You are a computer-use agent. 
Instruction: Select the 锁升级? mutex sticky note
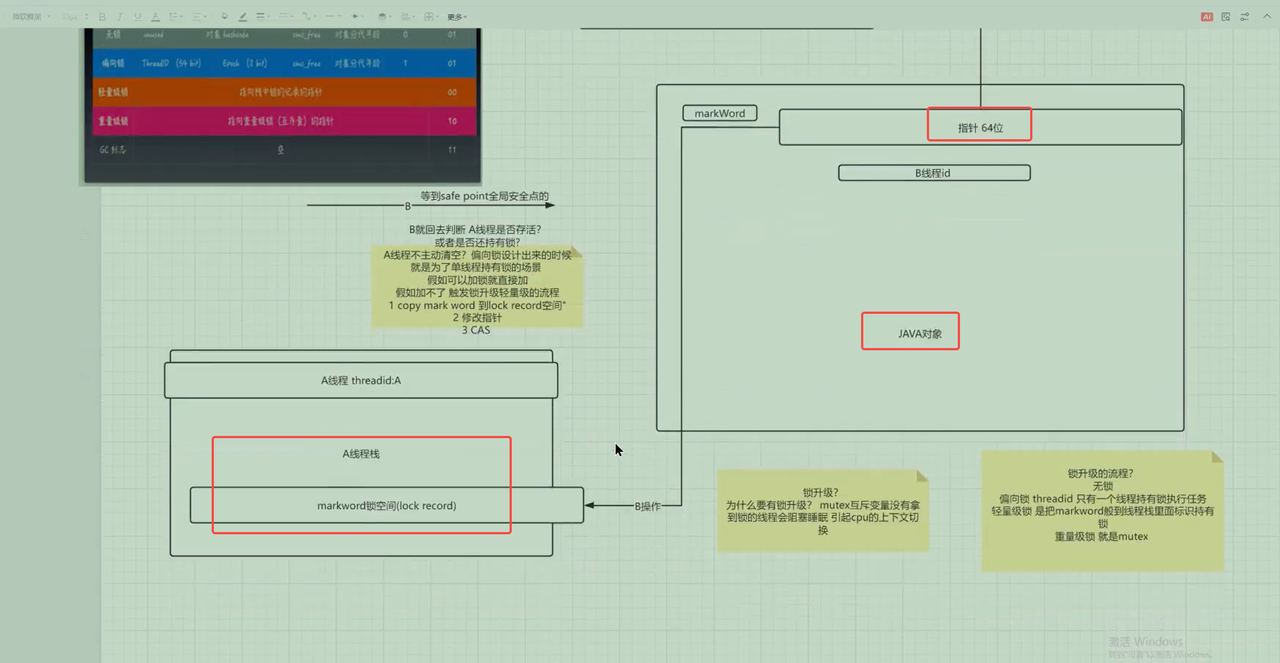pyautogui.click(x=823, y=510)
